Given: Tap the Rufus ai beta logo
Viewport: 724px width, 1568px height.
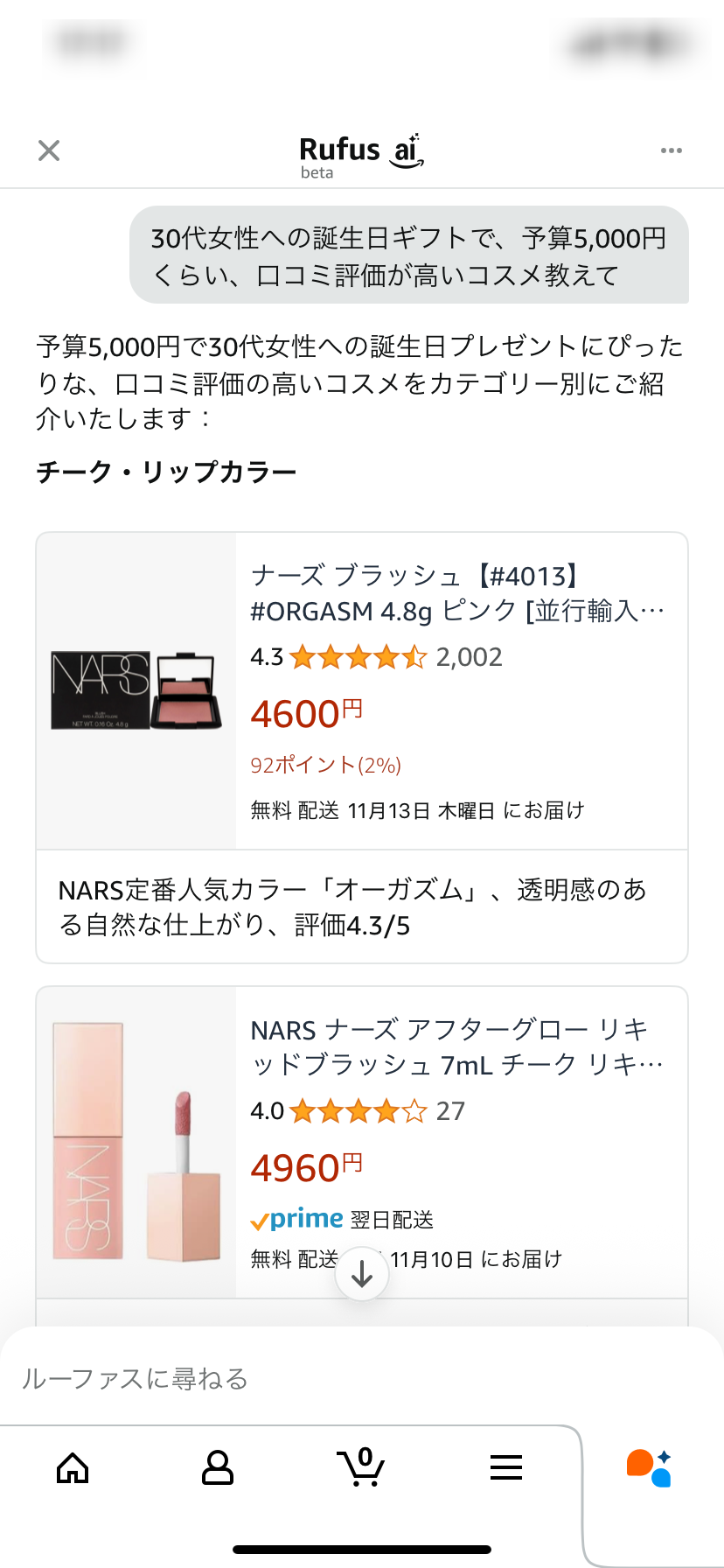Looking at the screenshot, I should (360, 155).
